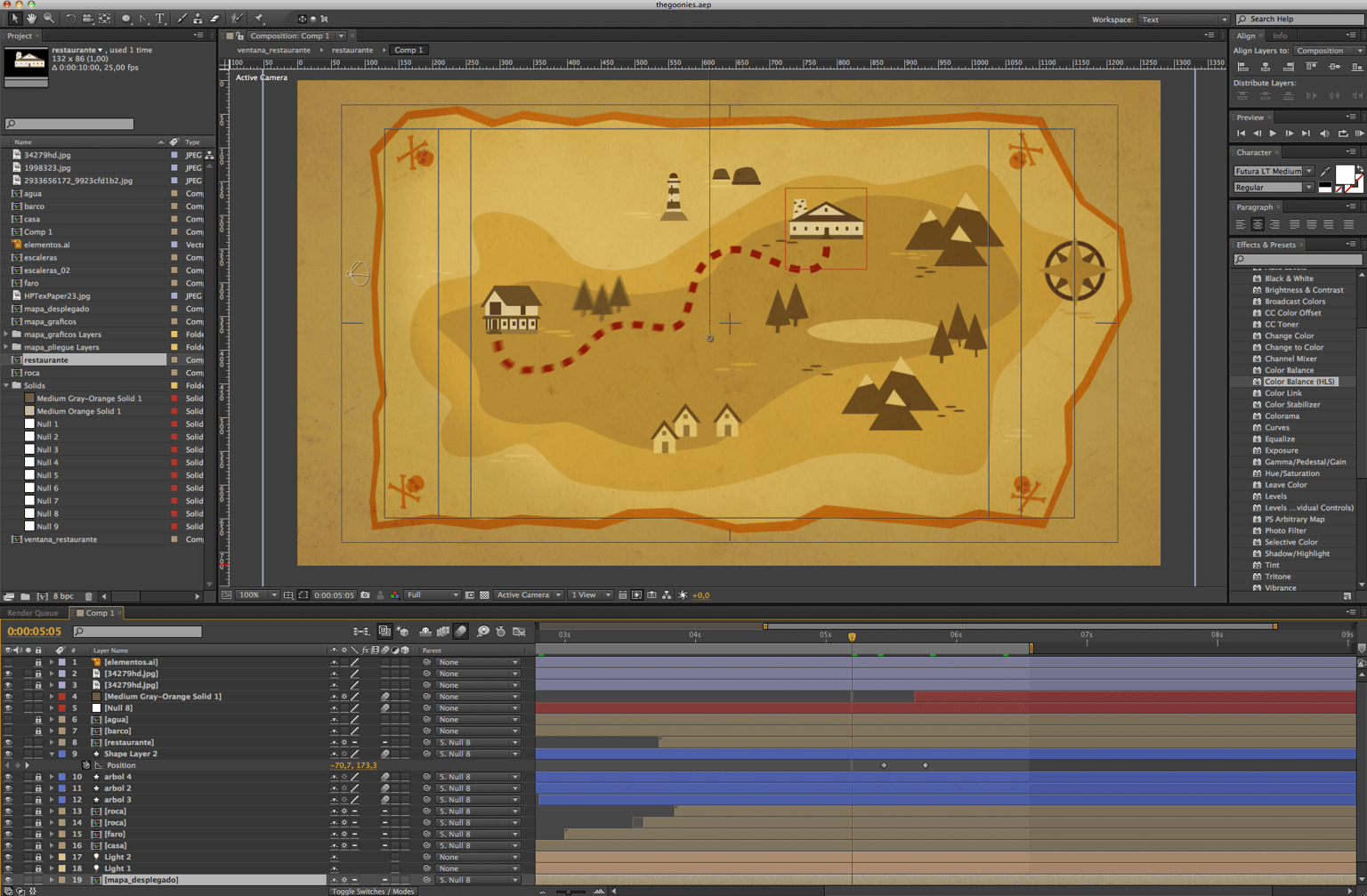The width and height of the screenshot is (1367, 896).
Task: Open the Workspace dropdown showing Text
Action: point(1185,20)
